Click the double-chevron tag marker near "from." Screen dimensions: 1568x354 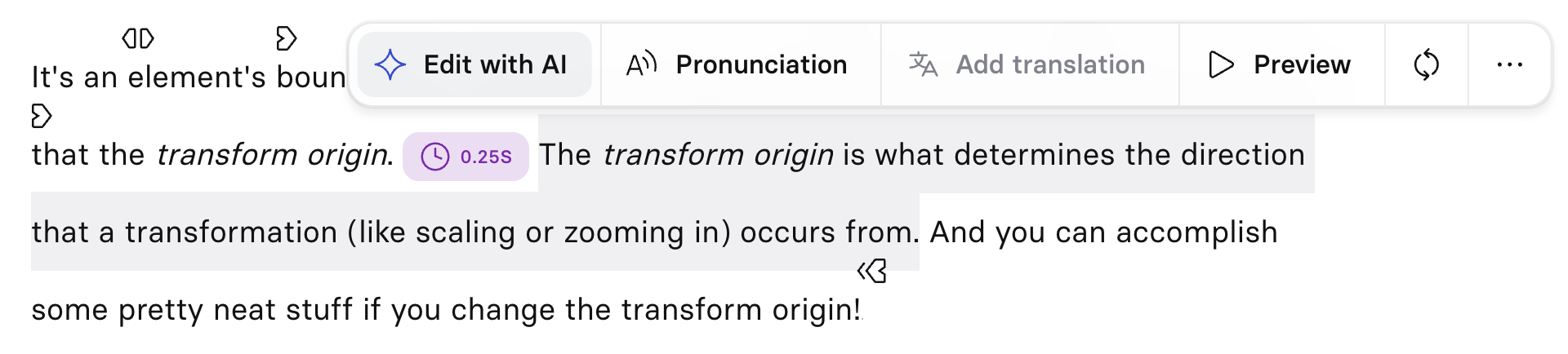tap(872, 272)
